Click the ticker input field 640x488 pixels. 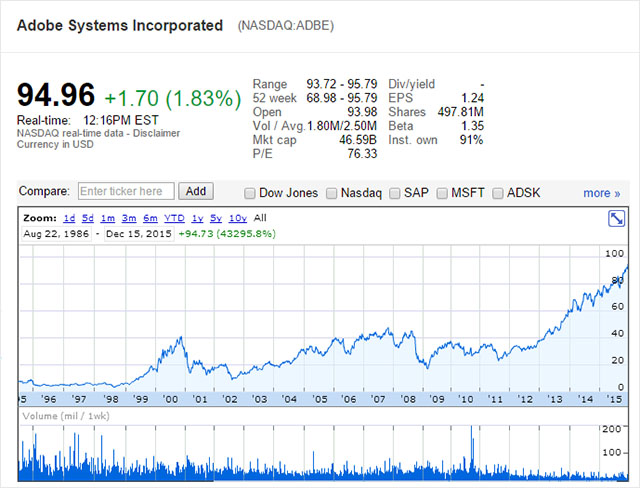click(126, 191)
